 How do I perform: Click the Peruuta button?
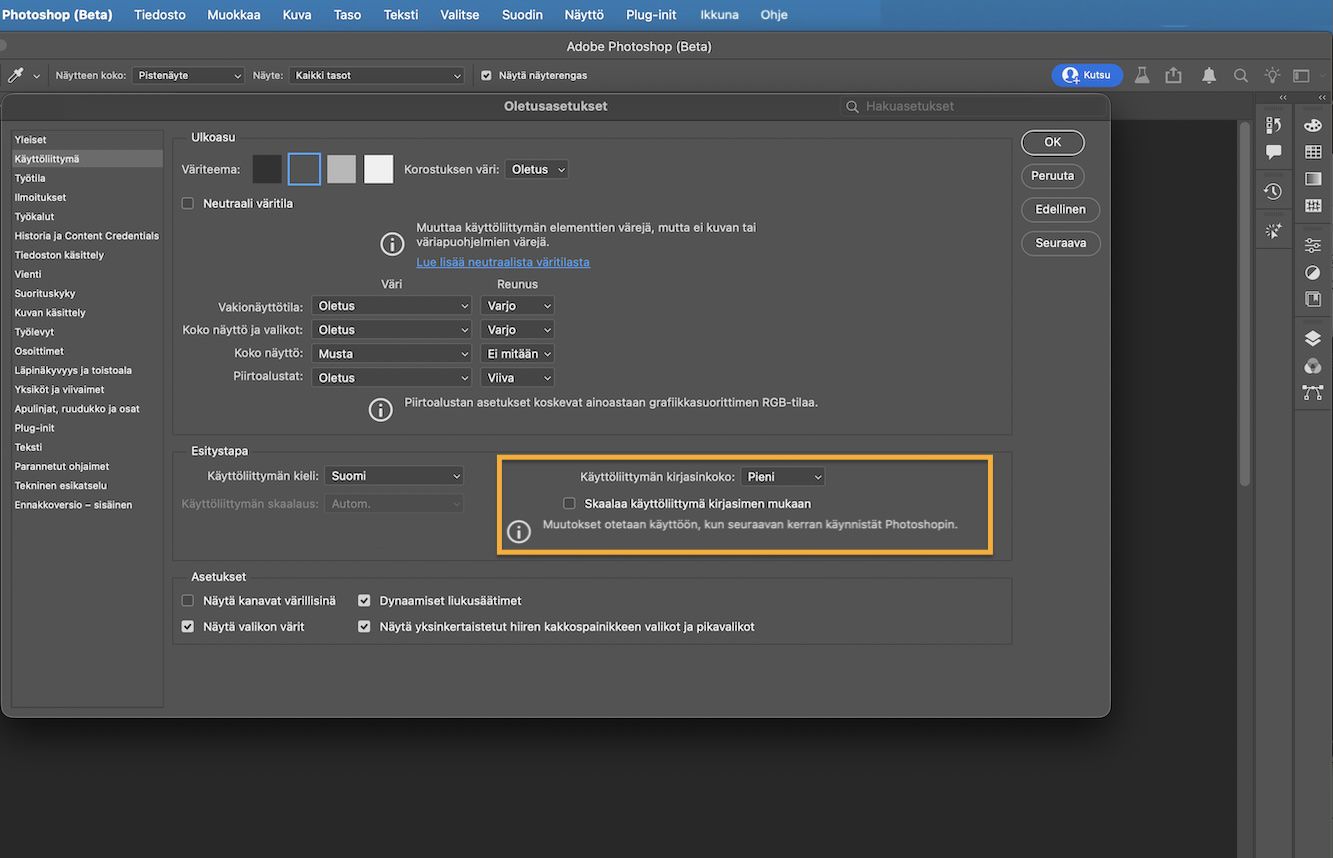tap(1052, 176)
